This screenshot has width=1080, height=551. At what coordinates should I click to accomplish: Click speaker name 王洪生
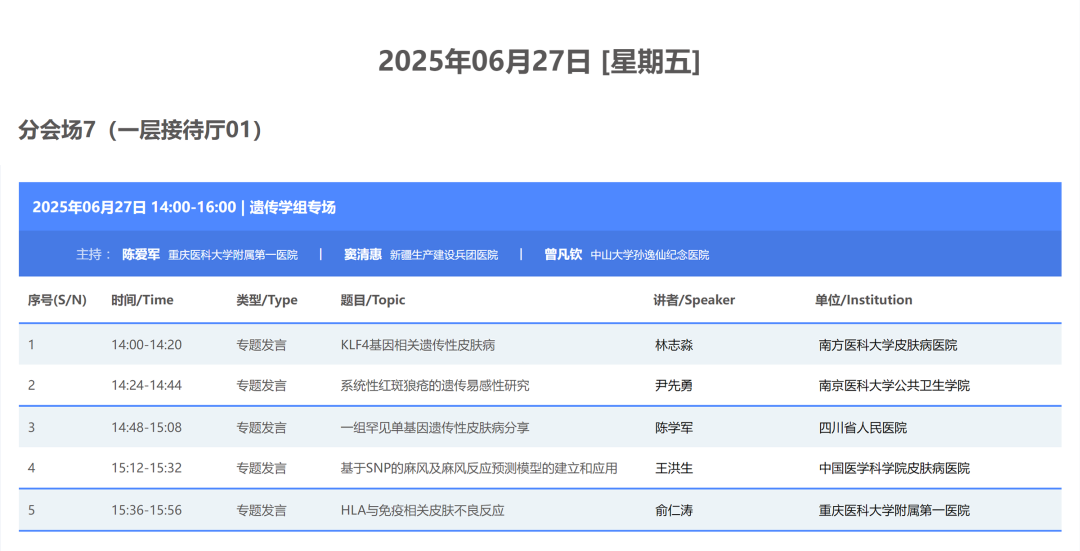(674, 468)
